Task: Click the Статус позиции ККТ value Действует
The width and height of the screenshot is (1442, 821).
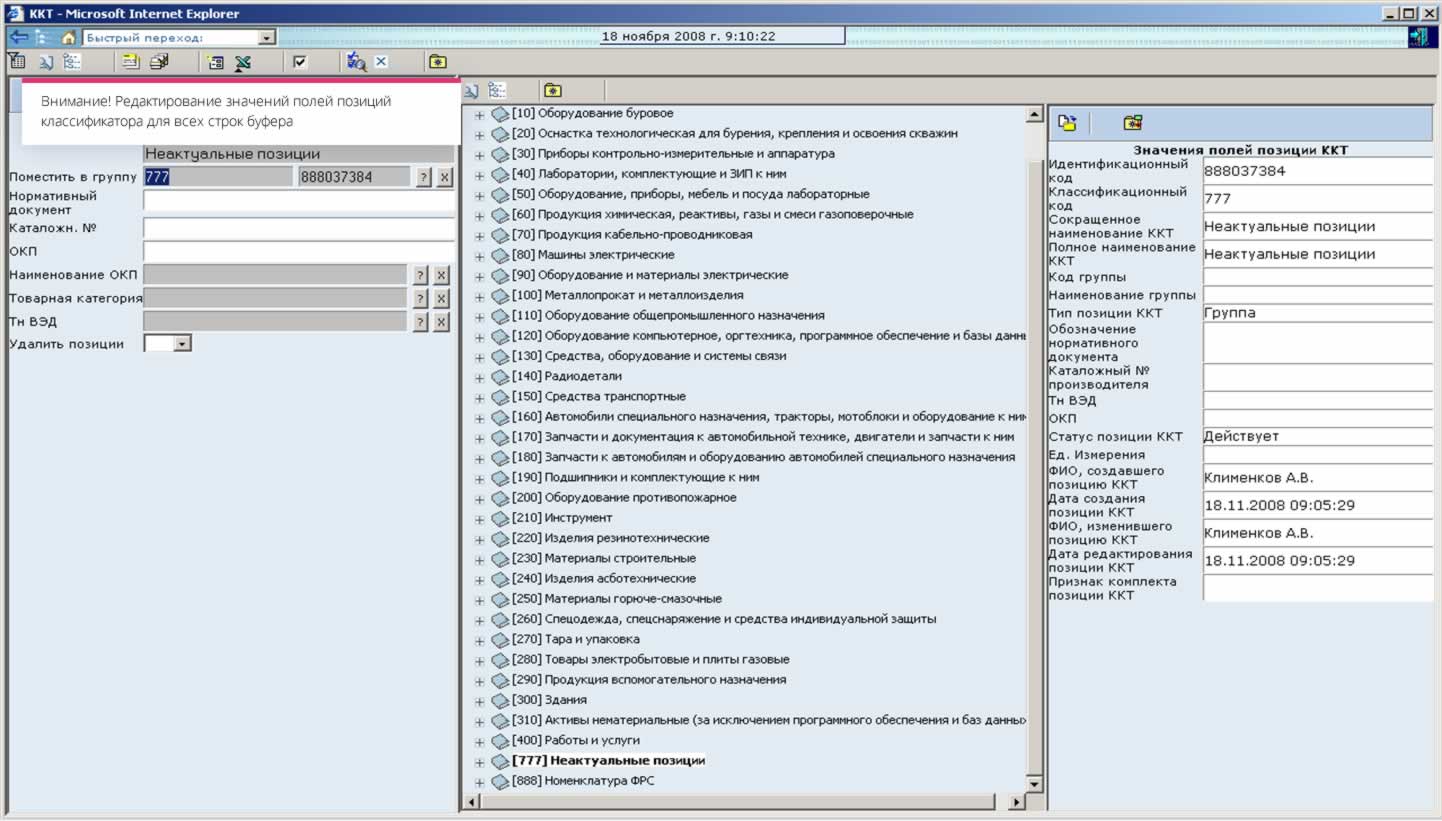Action: tap(1318, 436)
